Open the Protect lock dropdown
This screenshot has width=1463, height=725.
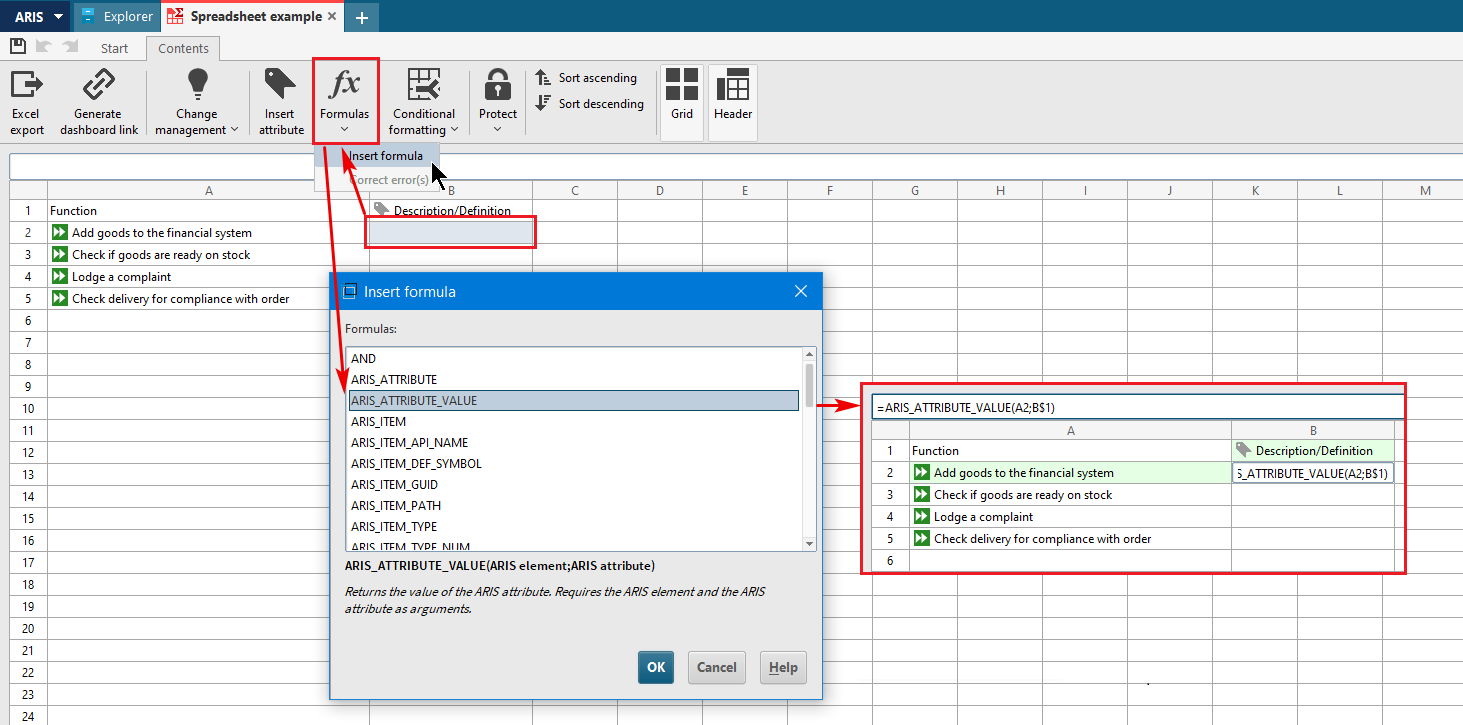coord(498,103)
